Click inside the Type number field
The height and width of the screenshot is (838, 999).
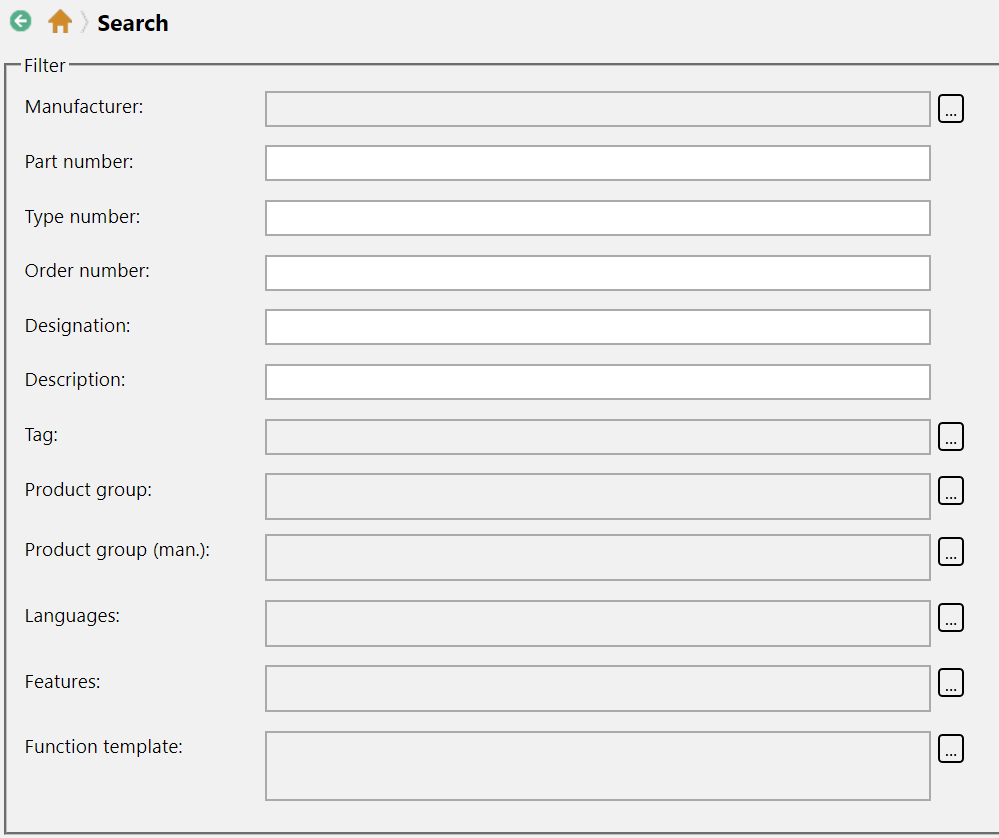click(596, 217)
